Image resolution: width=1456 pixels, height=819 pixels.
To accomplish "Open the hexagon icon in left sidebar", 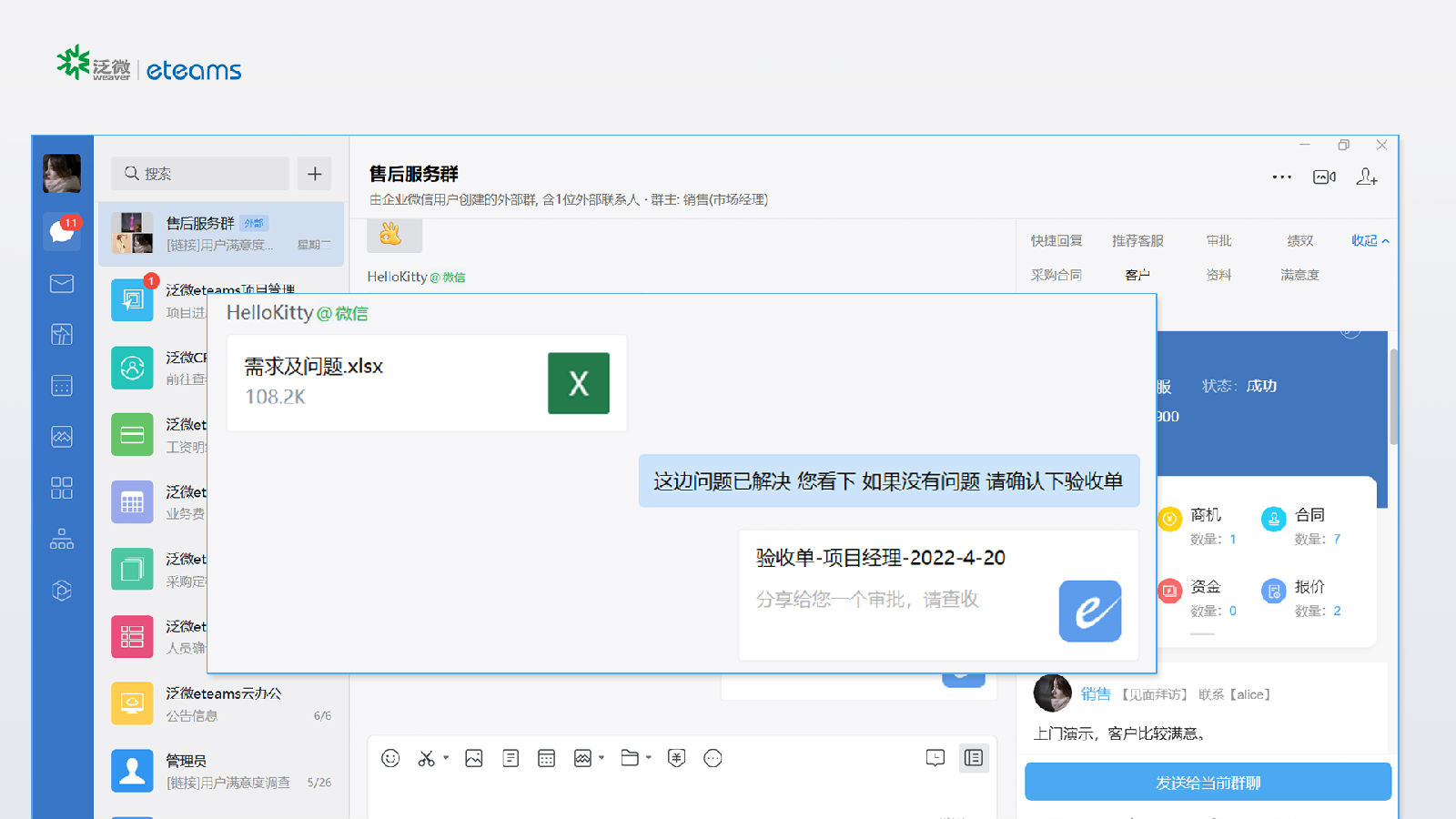I will (x=62, y=591).
